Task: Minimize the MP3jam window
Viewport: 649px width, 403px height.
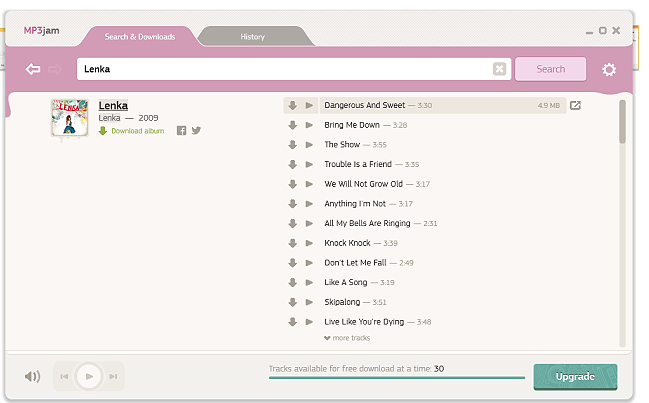Action: point(589,32)
